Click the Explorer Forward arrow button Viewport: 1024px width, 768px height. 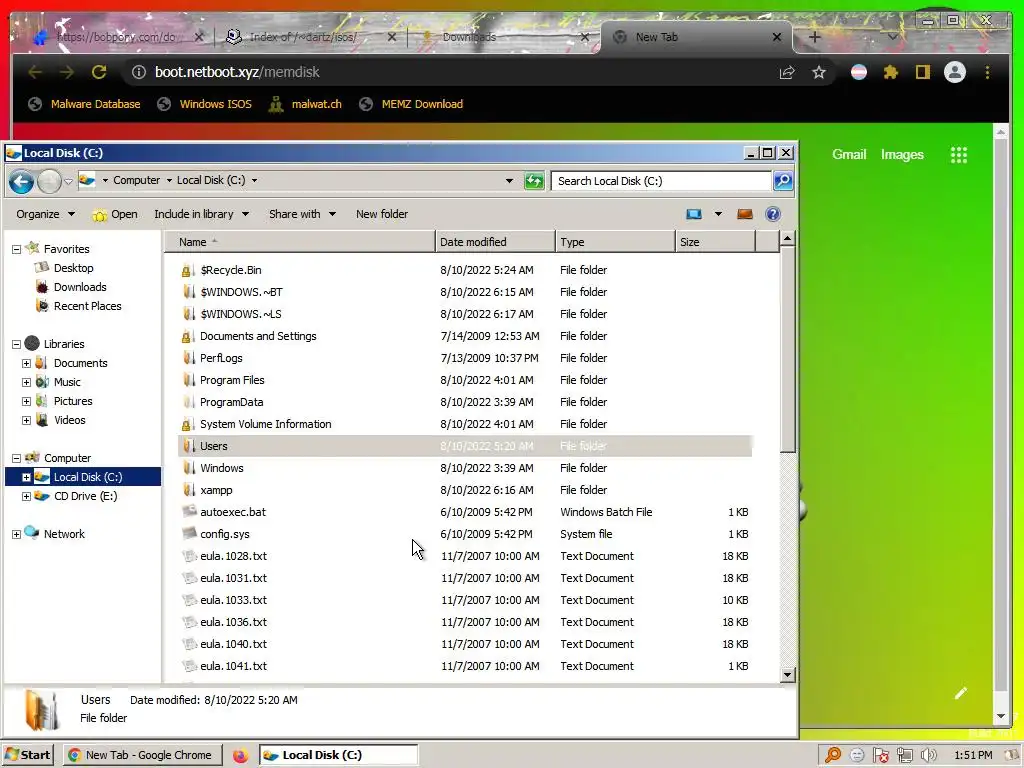click(x=49, y=181)
